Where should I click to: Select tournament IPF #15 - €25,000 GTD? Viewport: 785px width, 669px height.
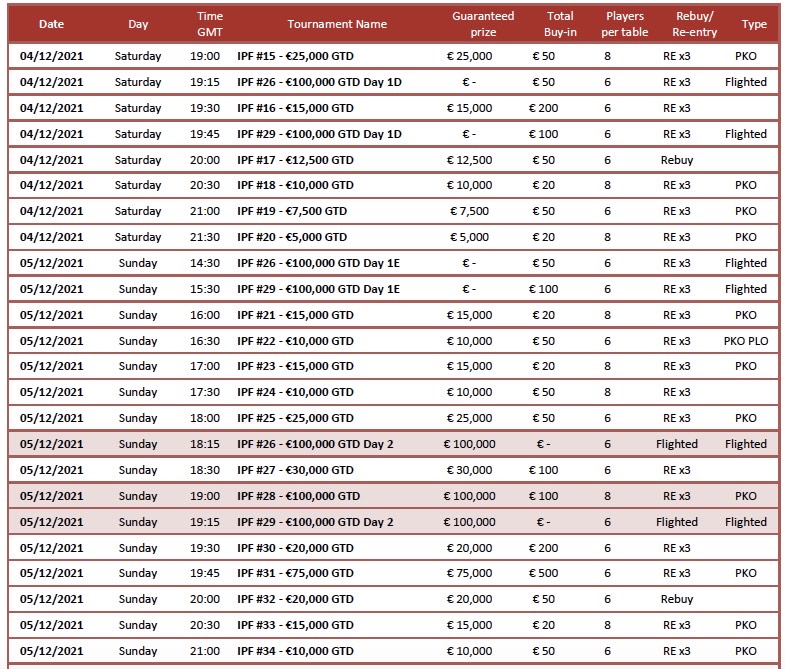[295, 56]
